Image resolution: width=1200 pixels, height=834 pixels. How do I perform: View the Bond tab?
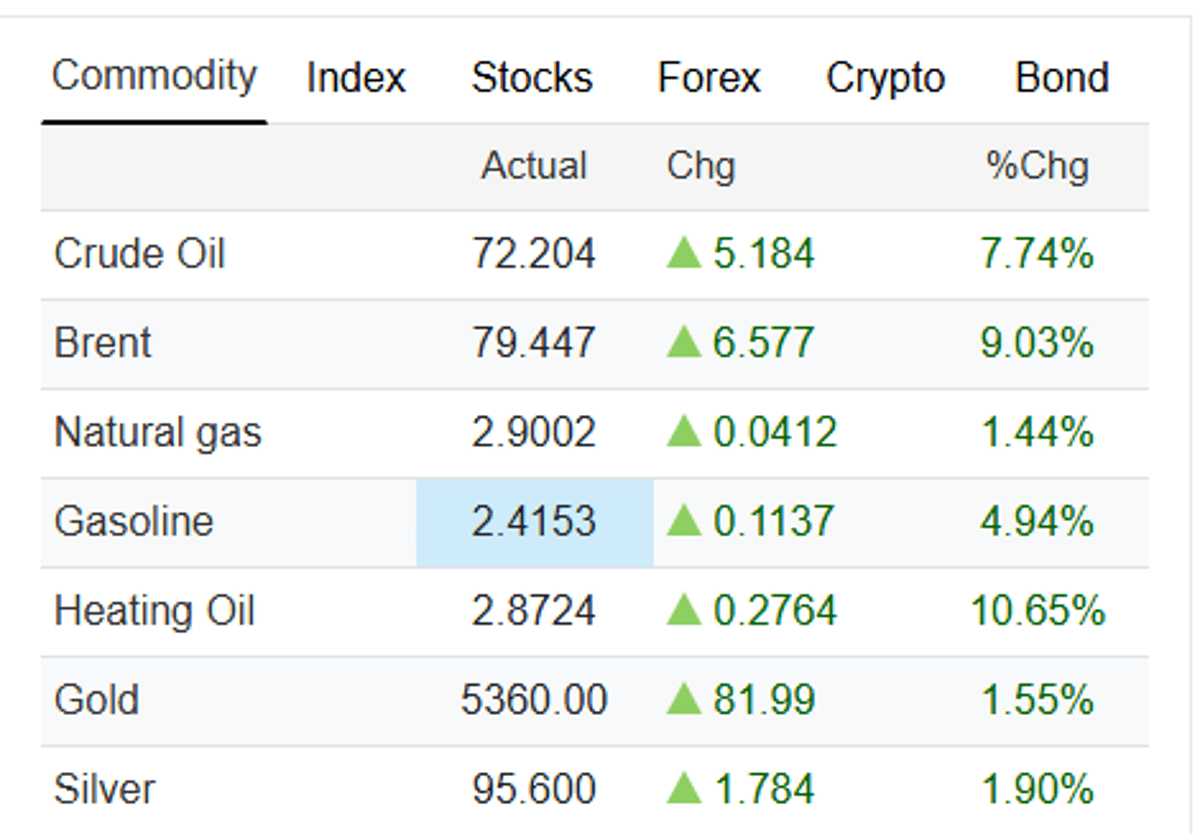coord(1062,77)
